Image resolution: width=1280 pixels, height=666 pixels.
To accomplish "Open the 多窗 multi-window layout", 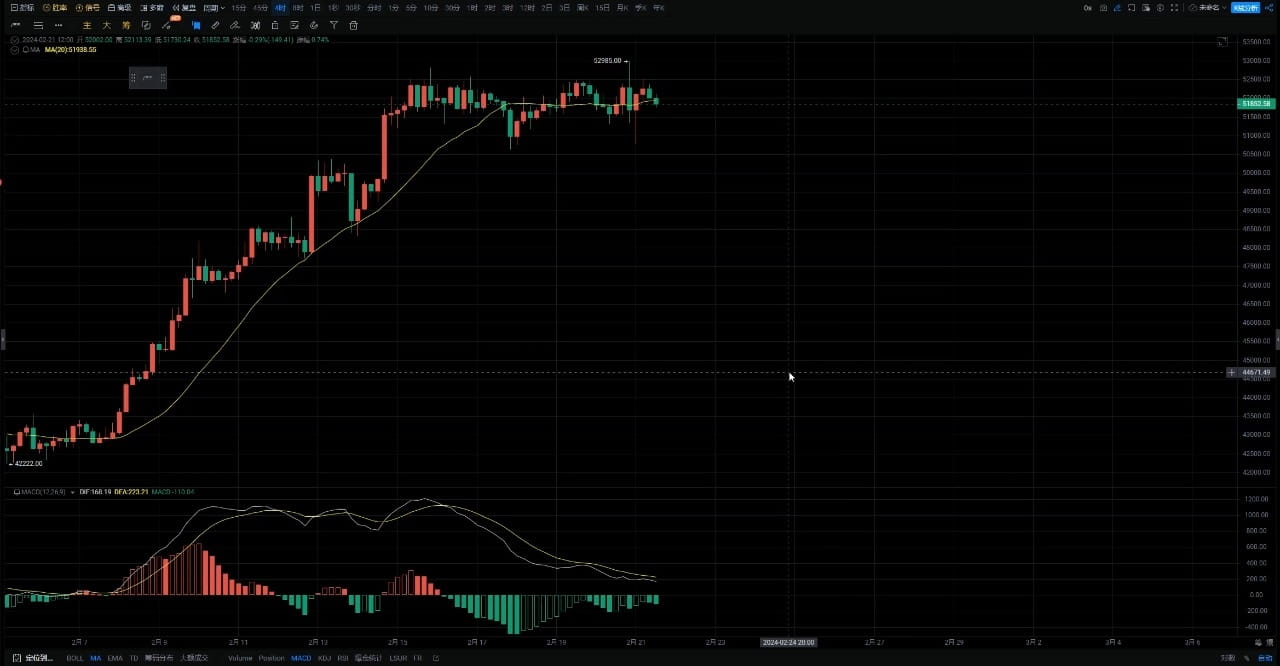I will coord(152,8).
